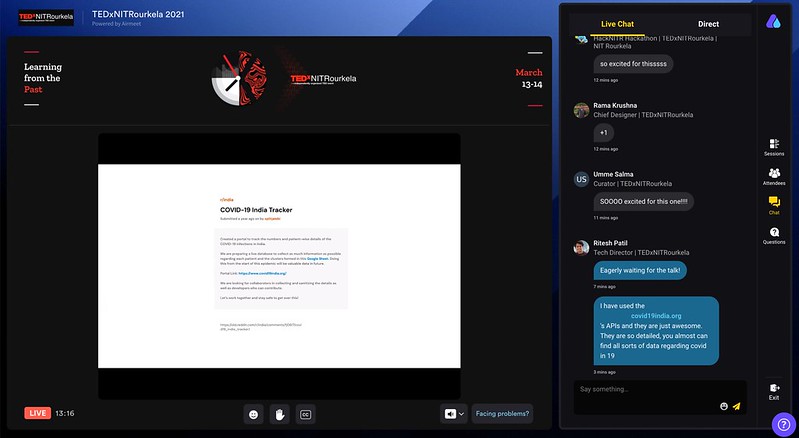Click the clock emblem logo on banner
Viewport: 799px width, 438px height.
239,78
